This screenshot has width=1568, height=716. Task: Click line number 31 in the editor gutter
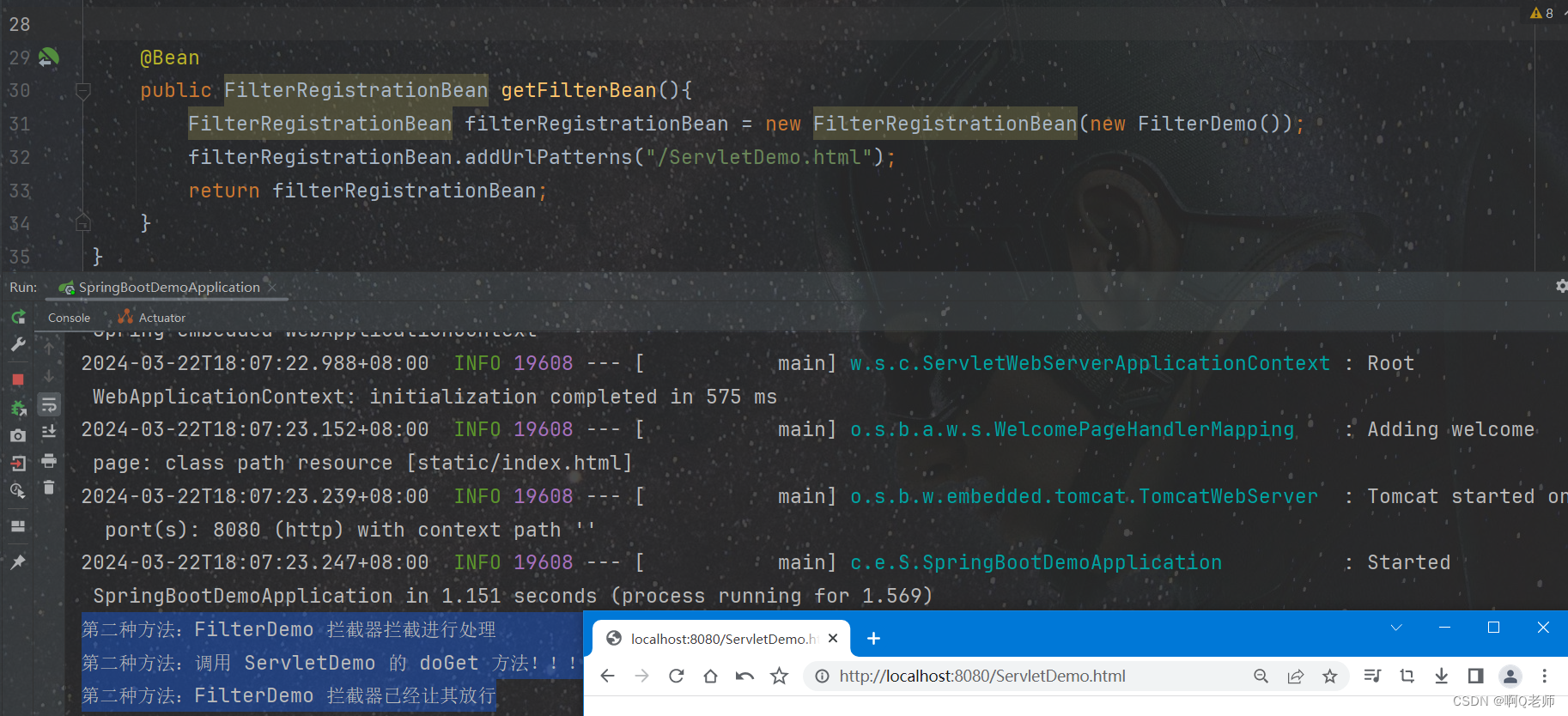[x=20, y=124]
